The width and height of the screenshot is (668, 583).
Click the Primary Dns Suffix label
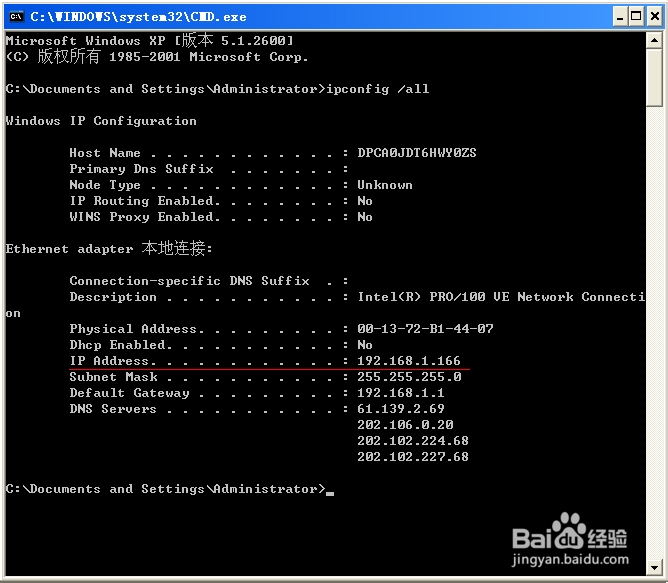point(141,169)
